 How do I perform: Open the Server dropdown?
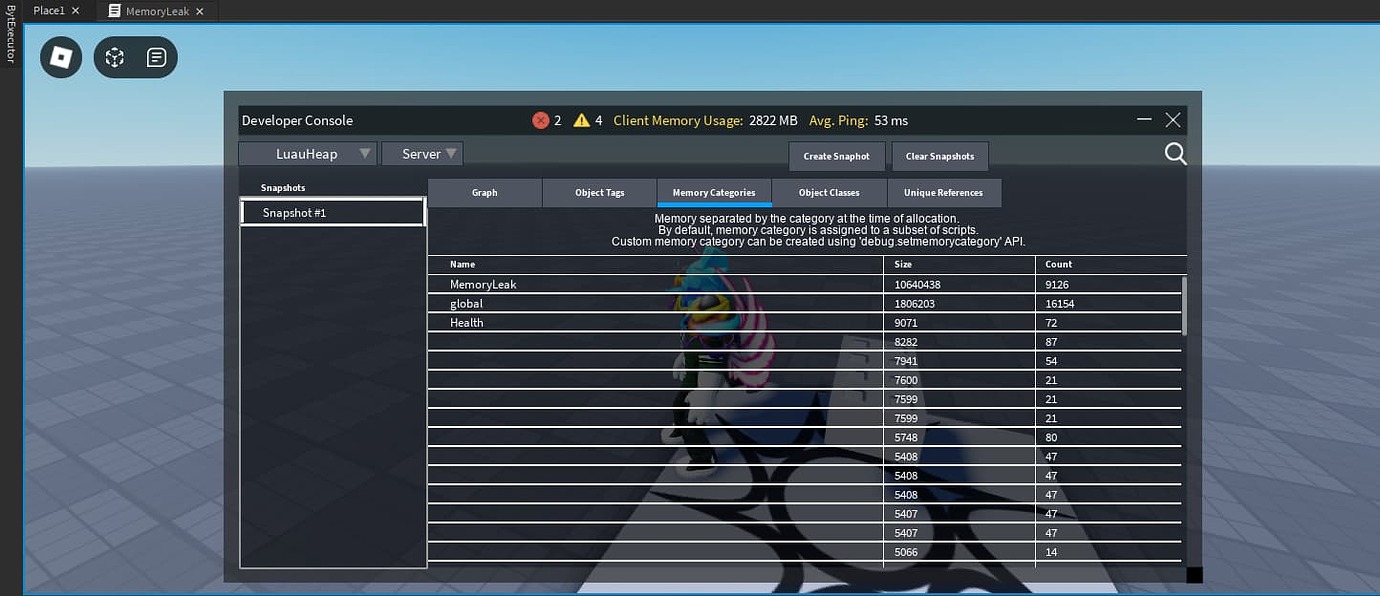(422, 153)
